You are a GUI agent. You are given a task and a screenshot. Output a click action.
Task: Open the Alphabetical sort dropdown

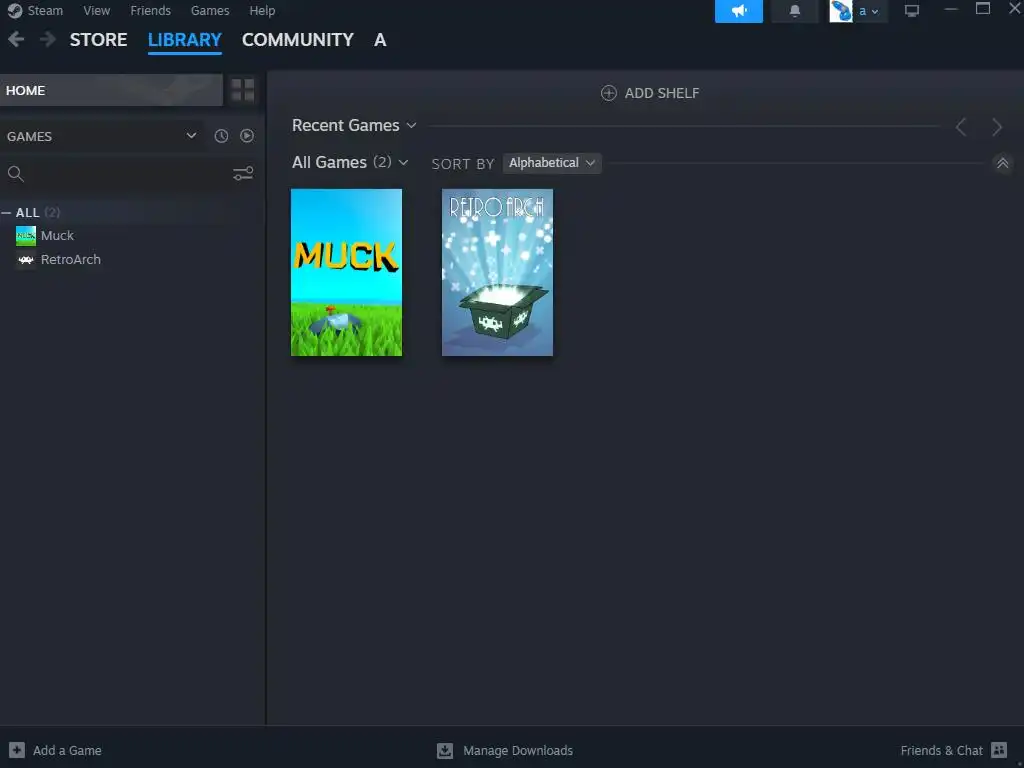[552, 163]
